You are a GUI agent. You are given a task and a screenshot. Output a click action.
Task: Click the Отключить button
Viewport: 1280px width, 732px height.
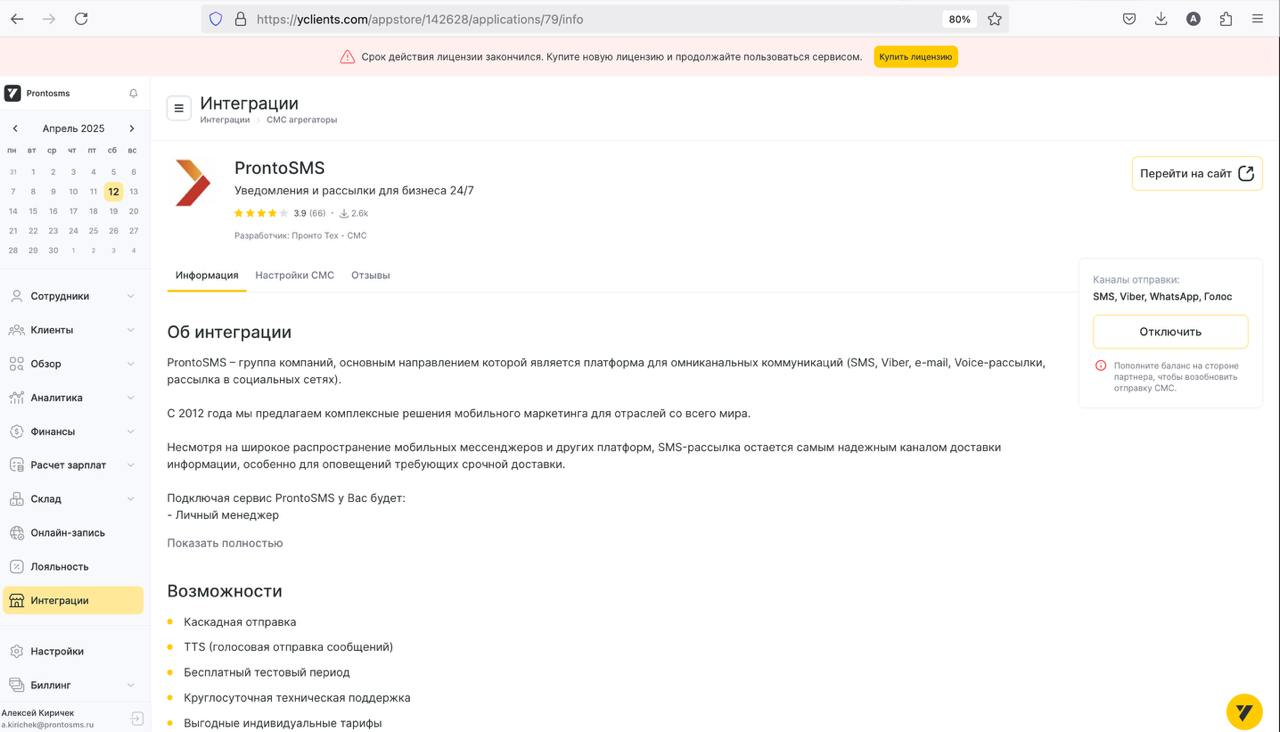[1170, 332]
